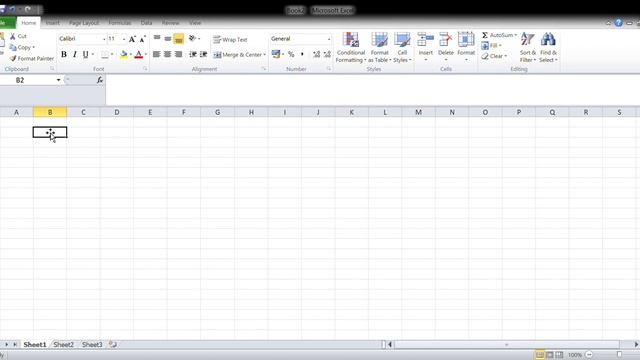Viewport: 640px width, 360px height.
Task: Switch to the Insert ribbon tab
Action: tap(53, 23)
